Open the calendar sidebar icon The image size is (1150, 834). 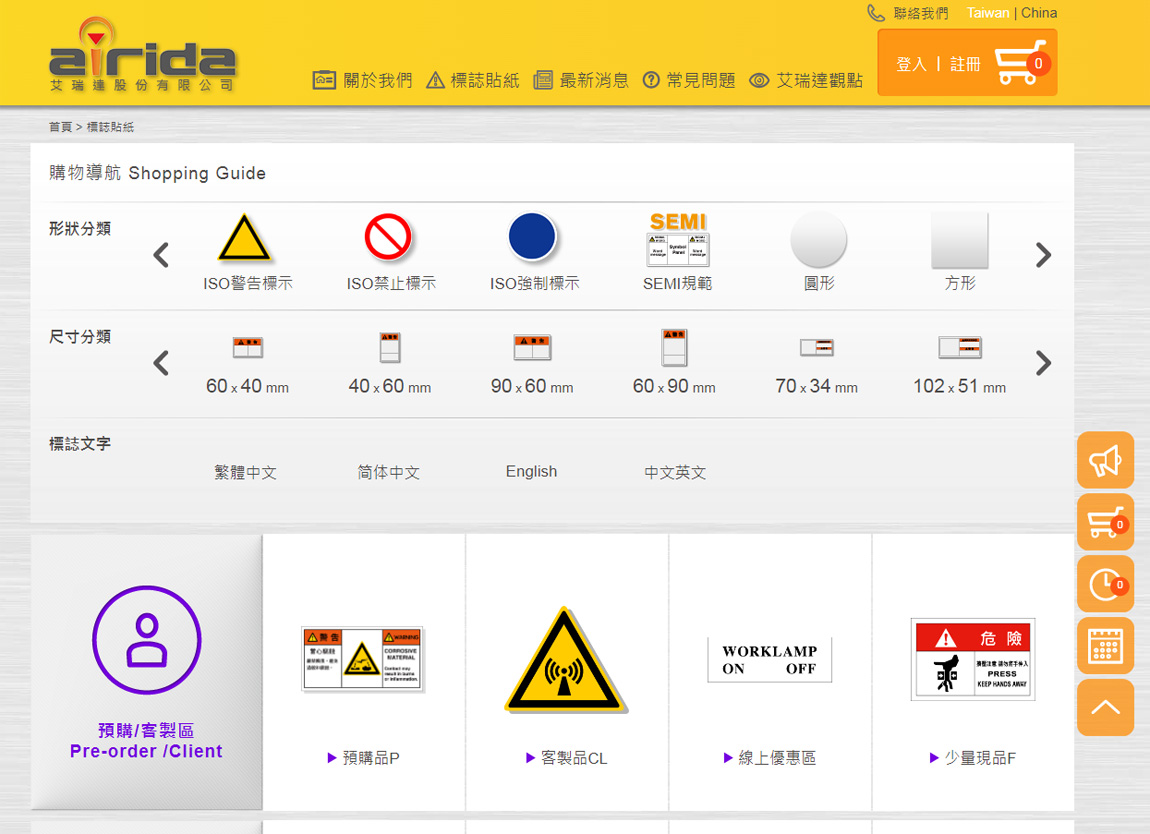[1105, 646]
